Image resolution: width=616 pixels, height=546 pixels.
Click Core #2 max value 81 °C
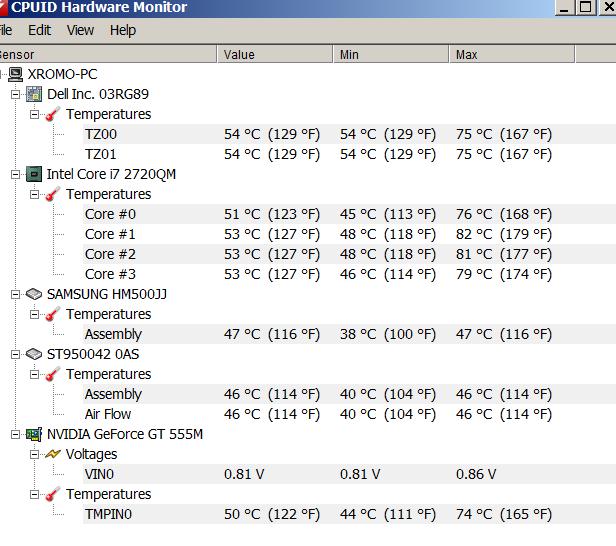504,254
